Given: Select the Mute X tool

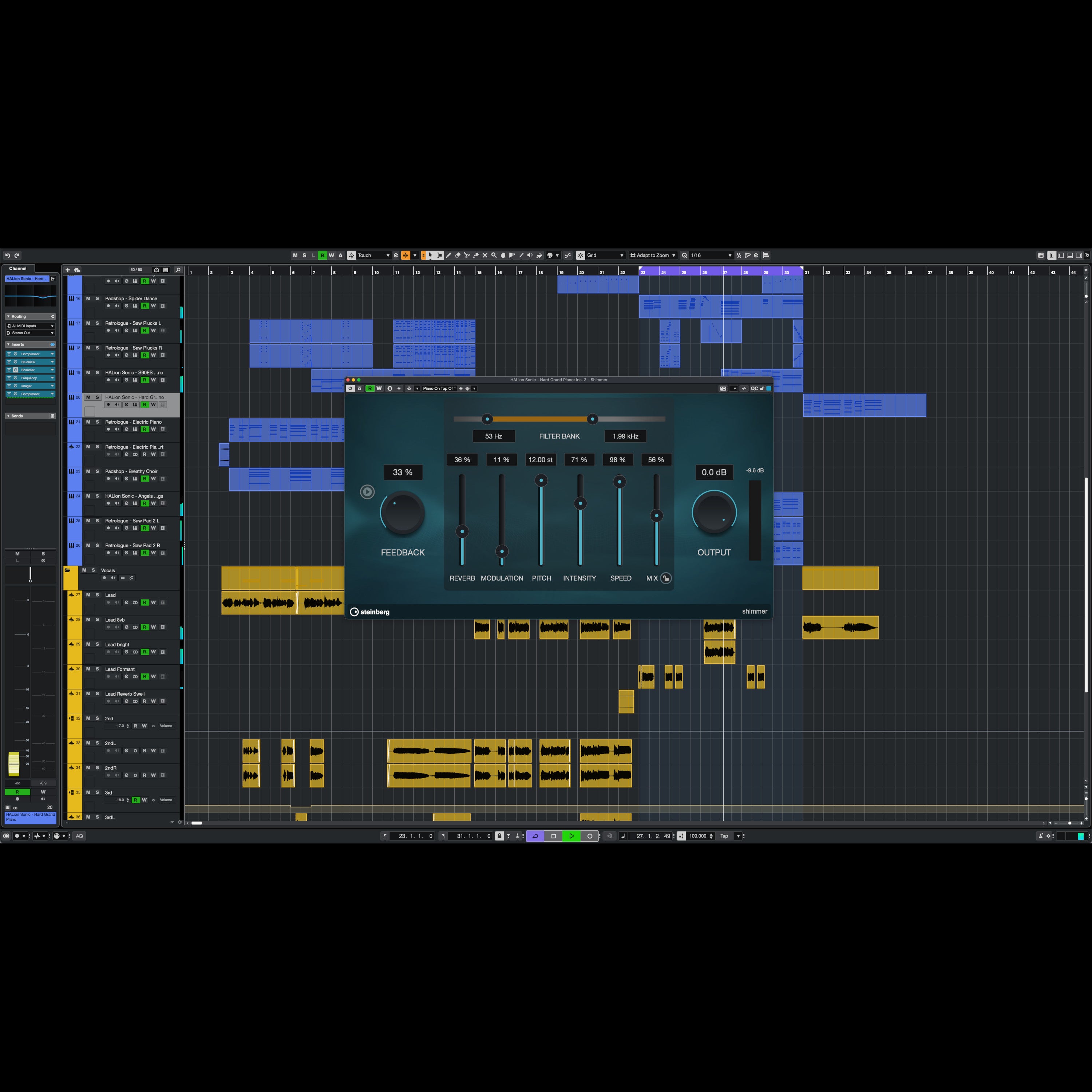Looking at the screenshot, I should tap(485, 256).
